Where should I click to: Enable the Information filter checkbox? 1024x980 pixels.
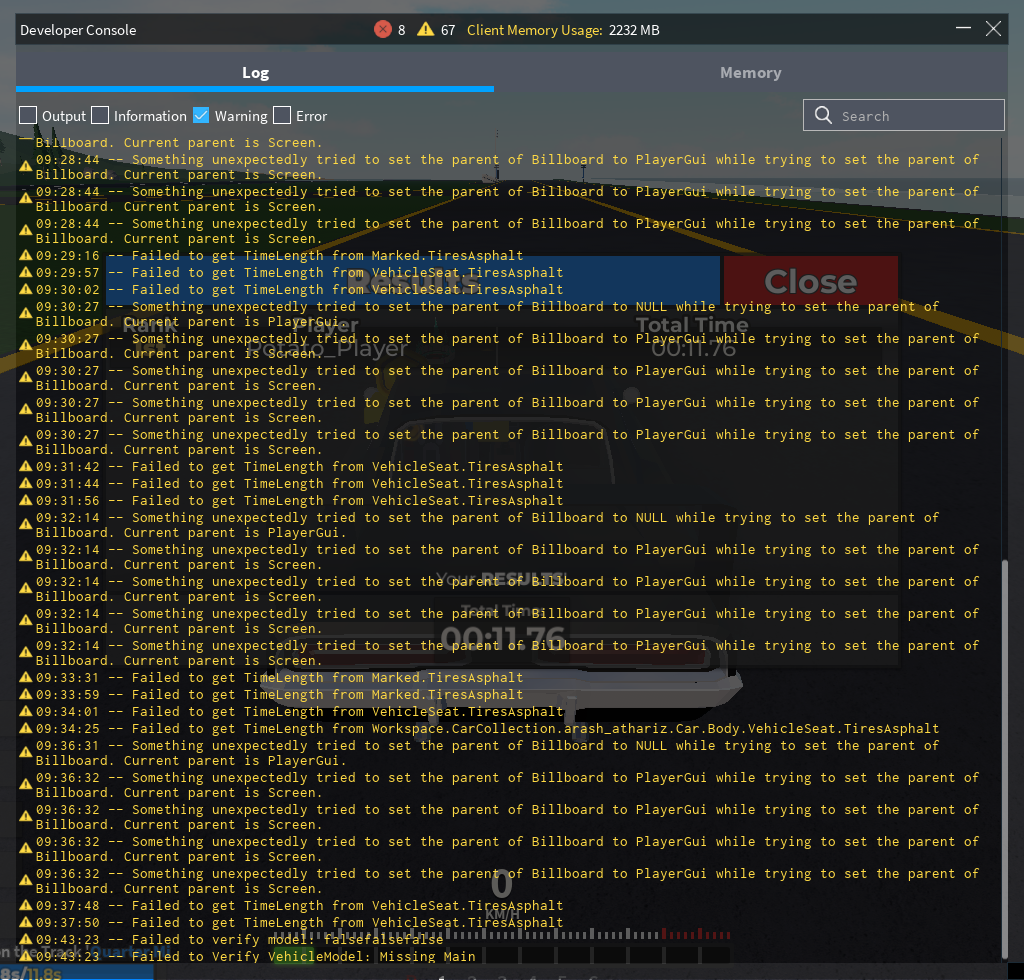coord(100,116)
